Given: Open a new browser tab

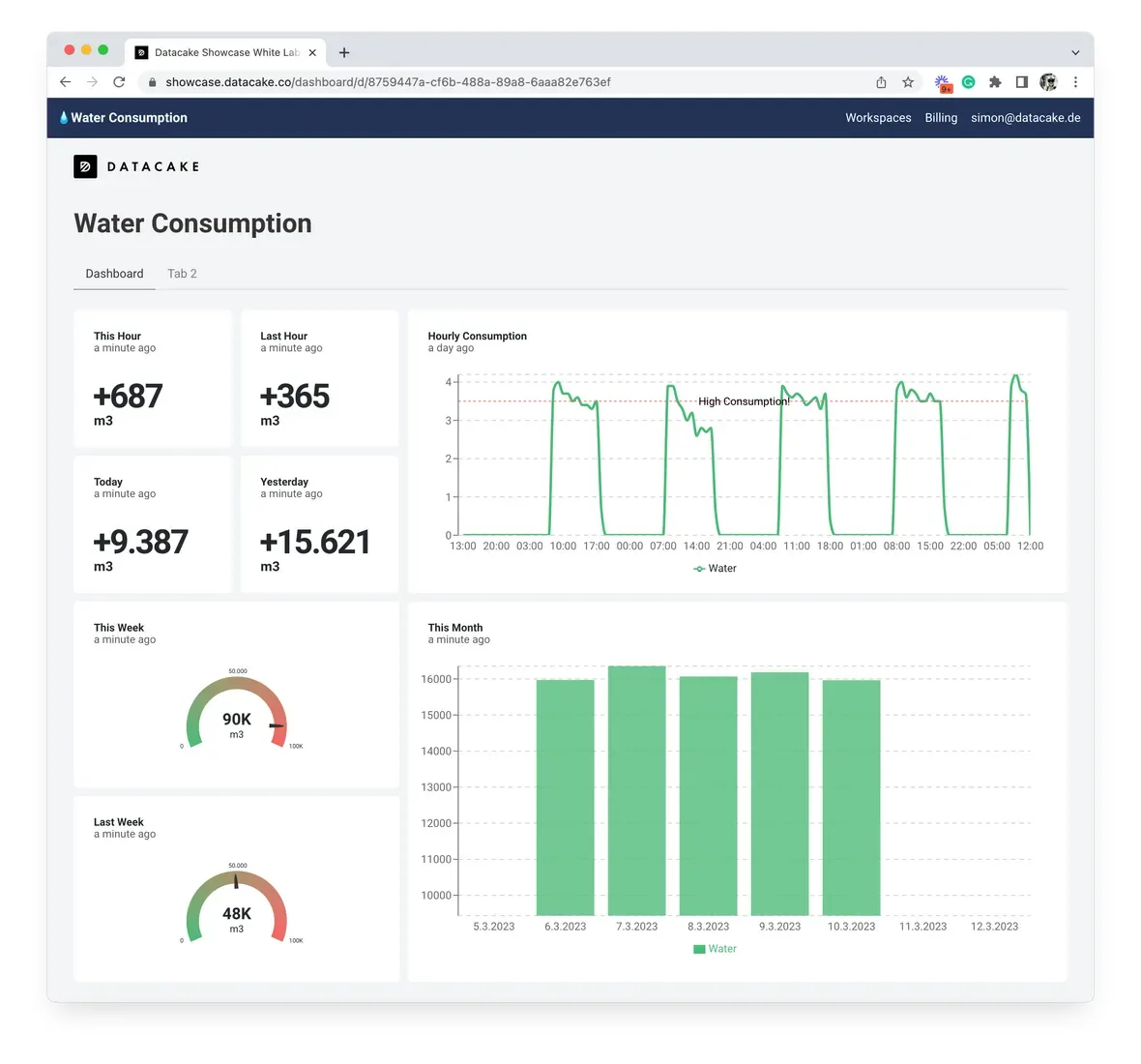Looking at the screenshot, I should tap(344, 52).
